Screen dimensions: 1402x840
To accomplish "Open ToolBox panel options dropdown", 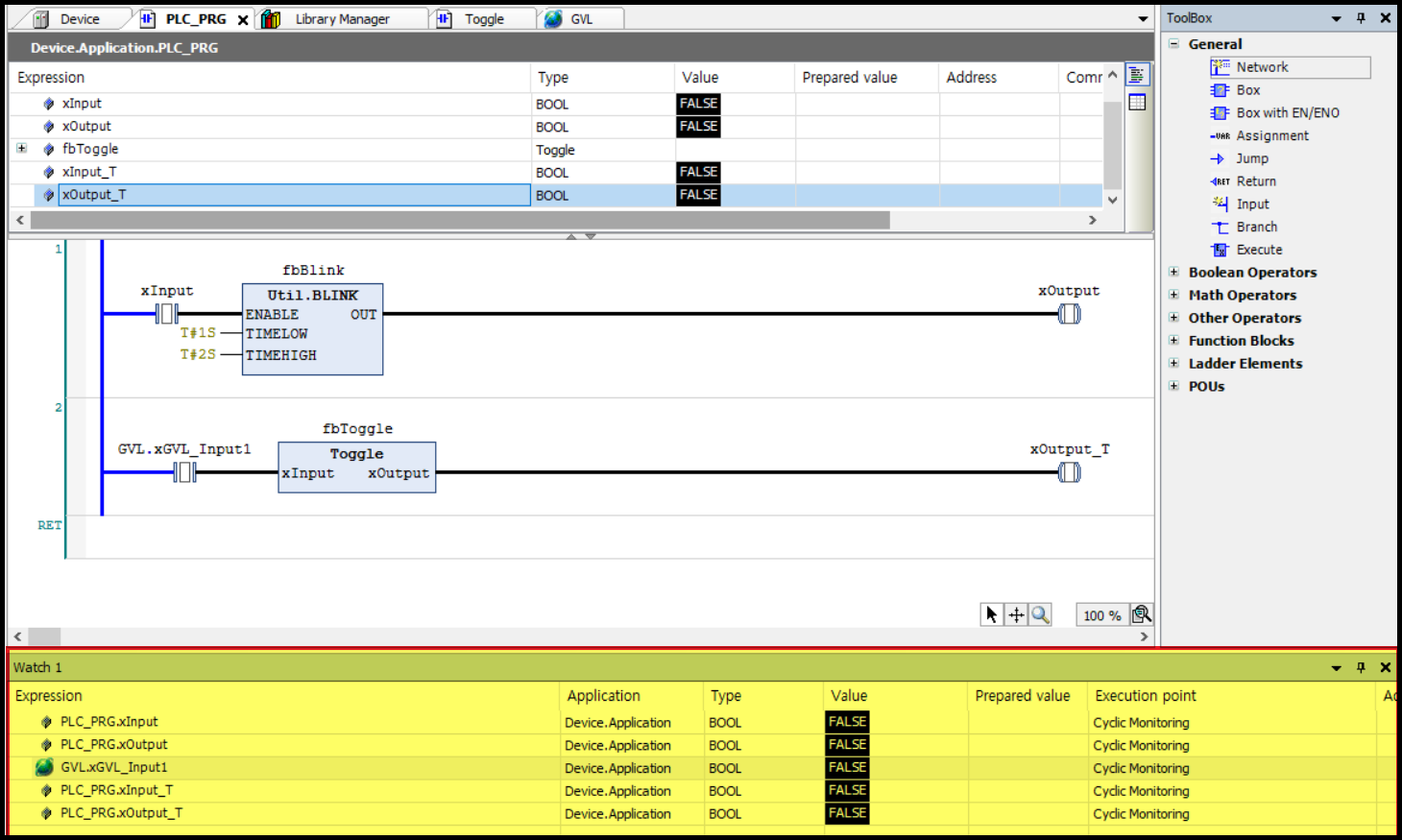I will (x=1336, y=18).
